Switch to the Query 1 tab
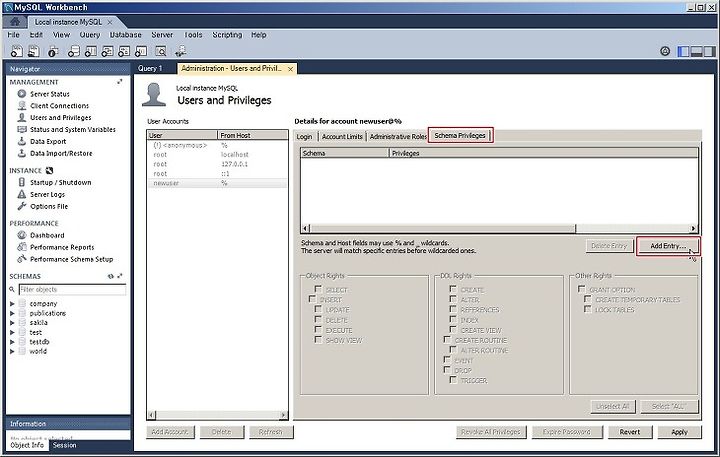The width and height of the screenshot is (720, 457). [150, 68]
